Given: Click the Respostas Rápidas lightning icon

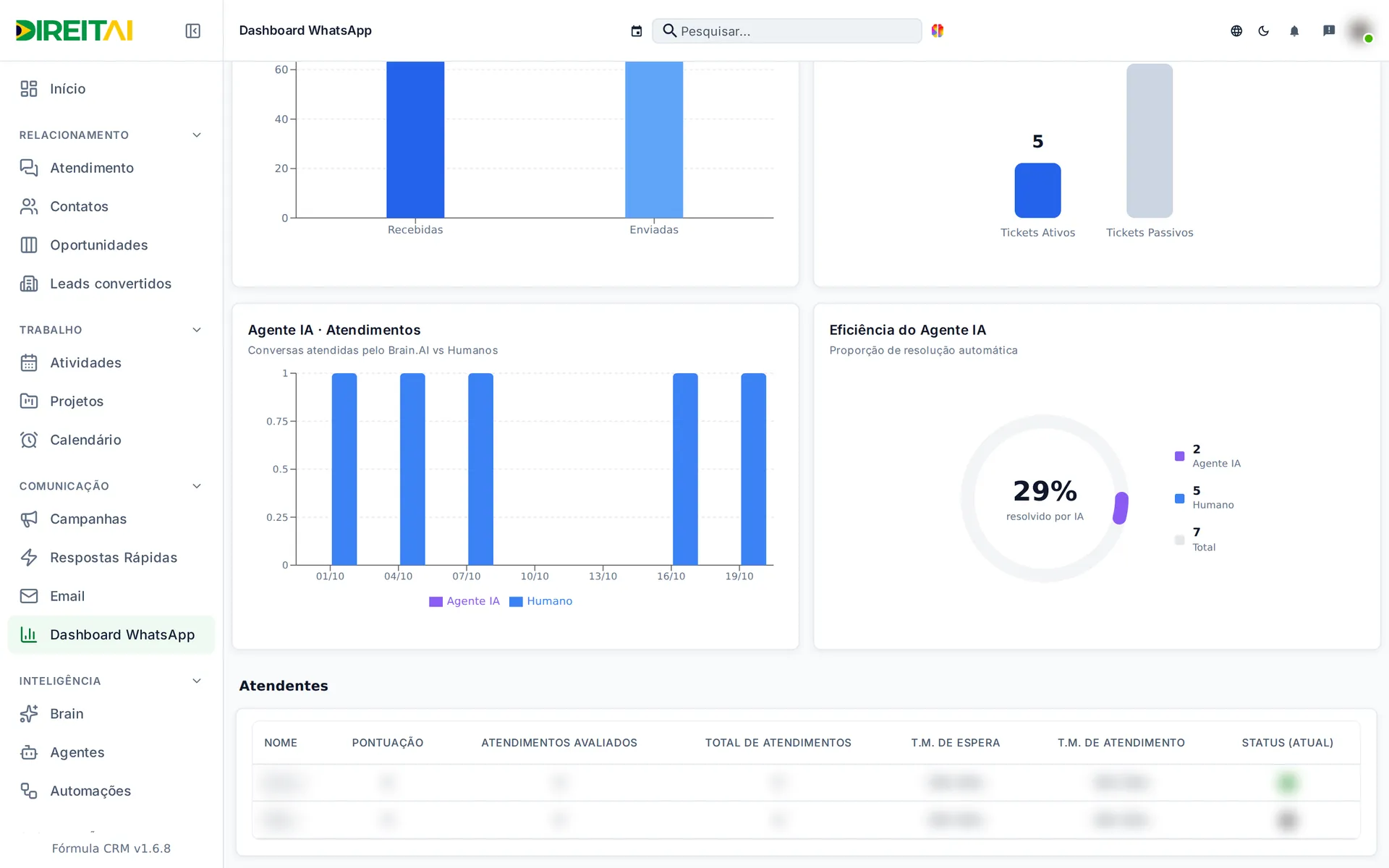Looking at the screenshot, I should (x=29, y=558).
